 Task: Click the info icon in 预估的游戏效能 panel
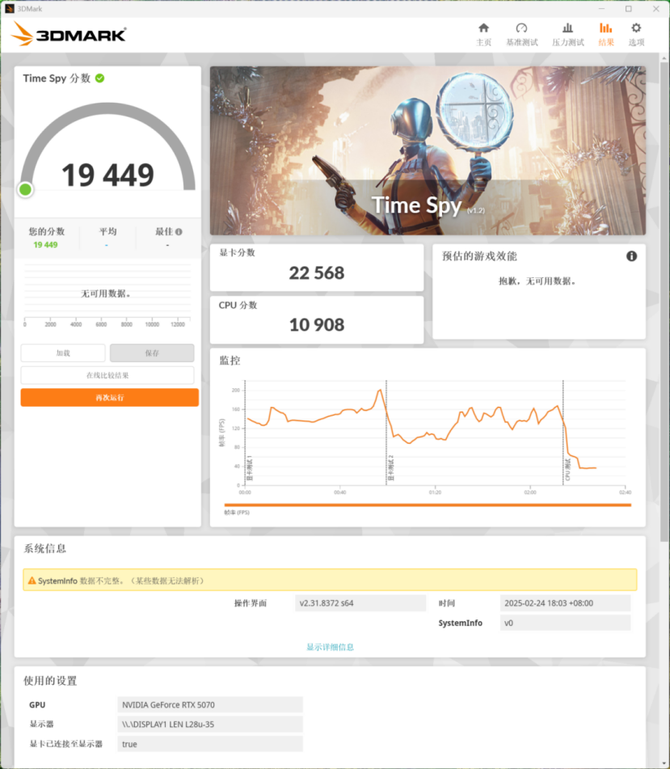[x=632, y=256]
